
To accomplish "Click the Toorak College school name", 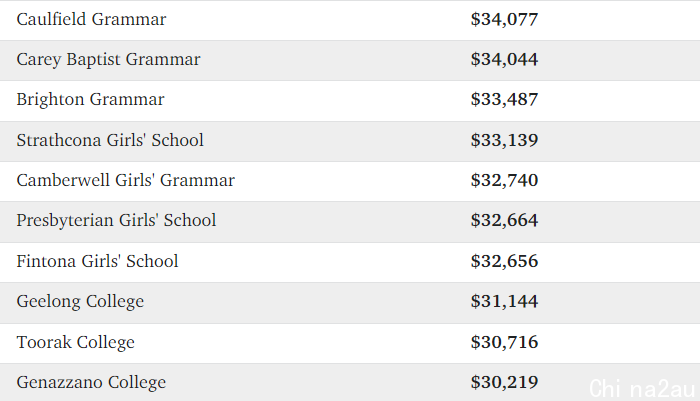I will click(x=75, y=343).
